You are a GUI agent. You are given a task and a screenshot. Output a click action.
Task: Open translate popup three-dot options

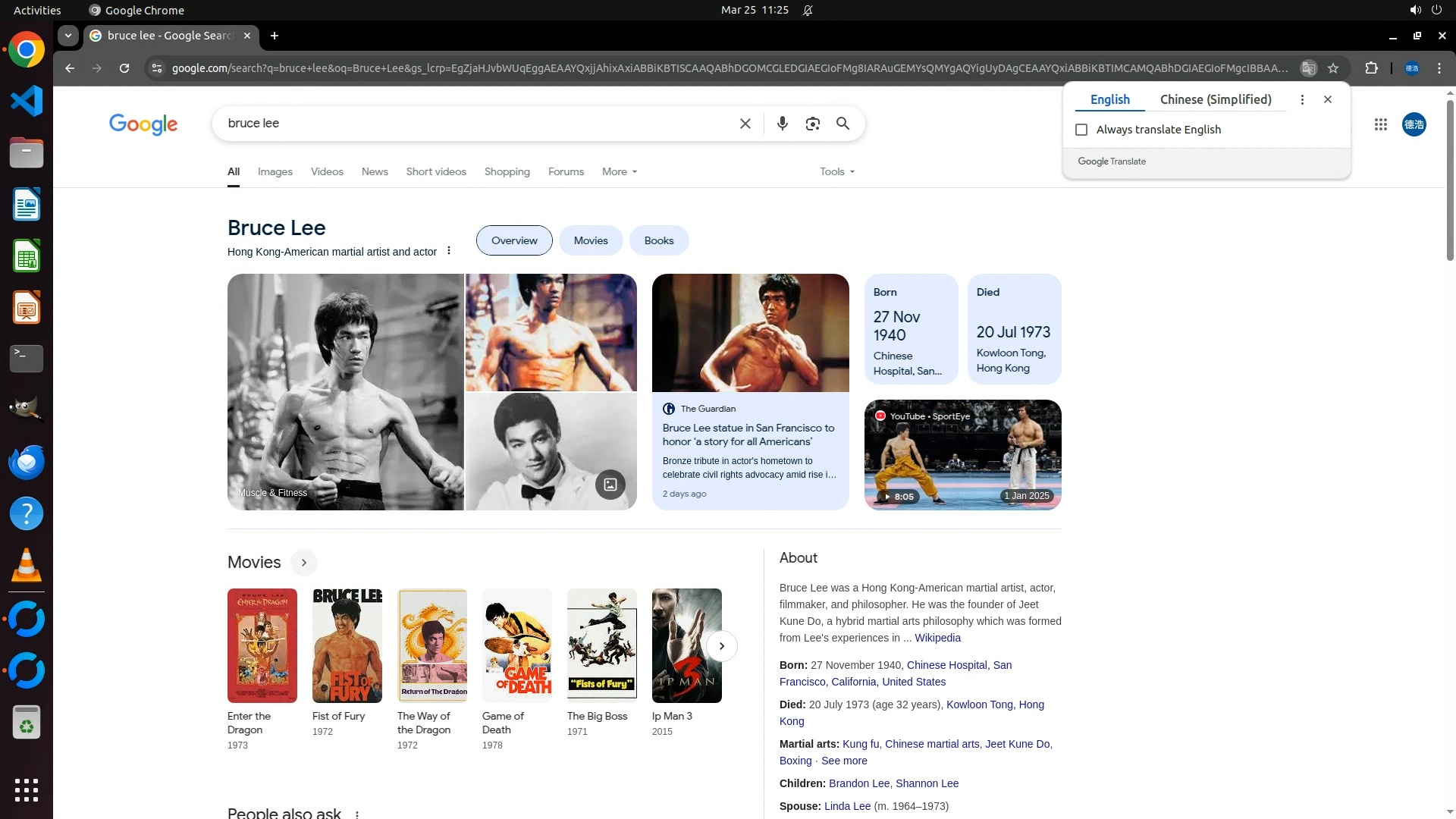pyautogui.click(x=1302, y=99)
